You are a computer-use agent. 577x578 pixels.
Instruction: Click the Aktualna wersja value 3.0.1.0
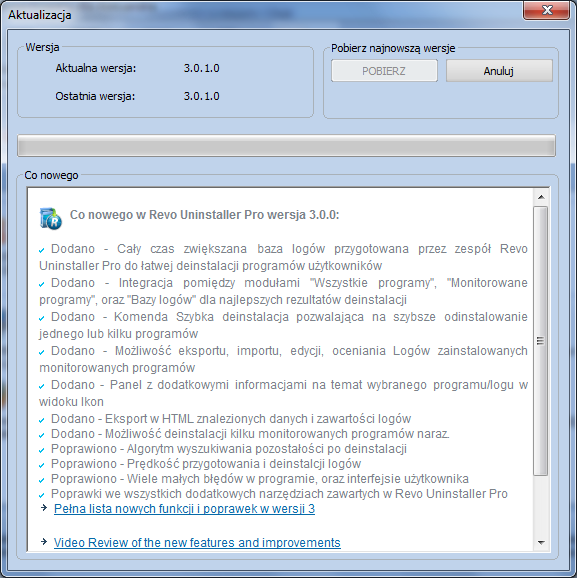(x=202, y=68)
